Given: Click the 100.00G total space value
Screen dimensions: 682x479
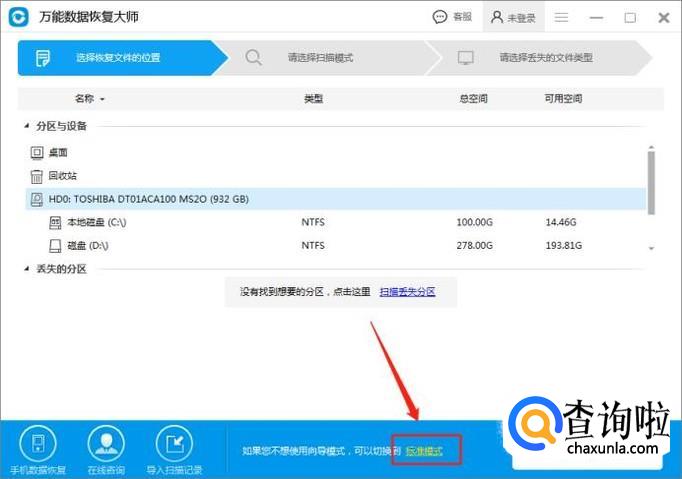Looking at the screenshot, I should pos(475,222).
